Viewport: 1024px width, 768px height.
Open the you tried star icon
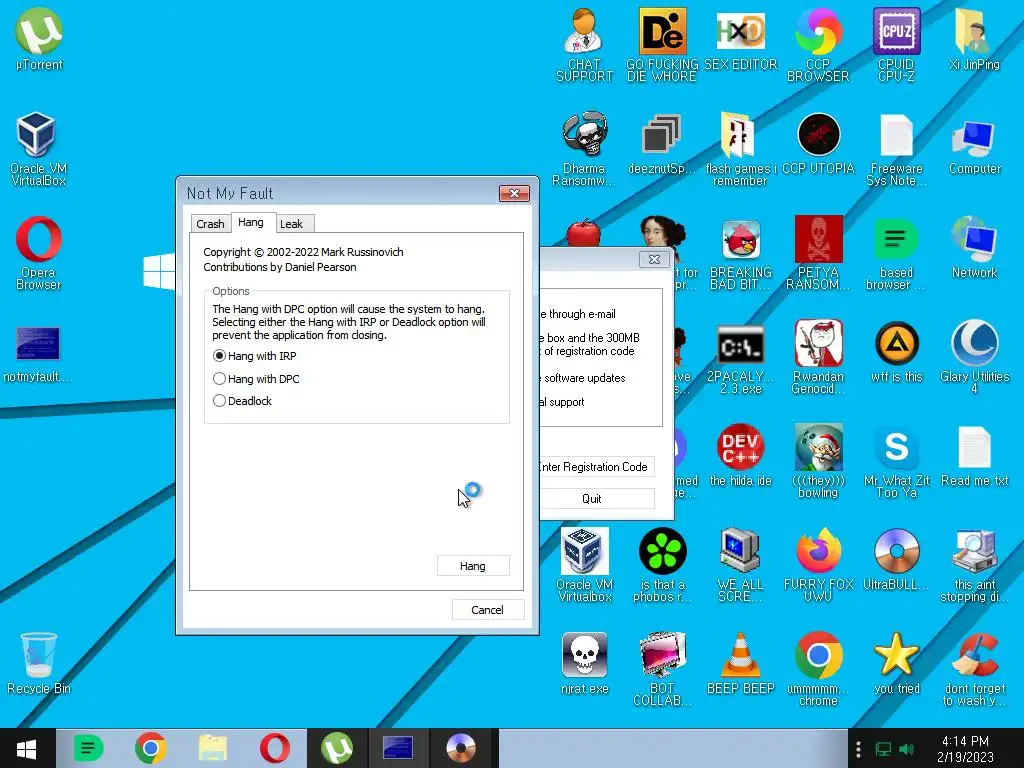point(897,663)
